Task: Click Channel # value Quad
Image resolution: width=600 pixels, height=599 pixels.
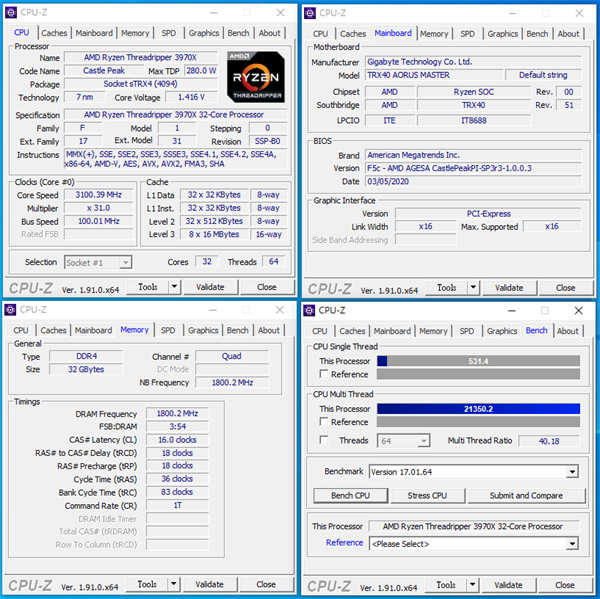Action: coord(232,356)
